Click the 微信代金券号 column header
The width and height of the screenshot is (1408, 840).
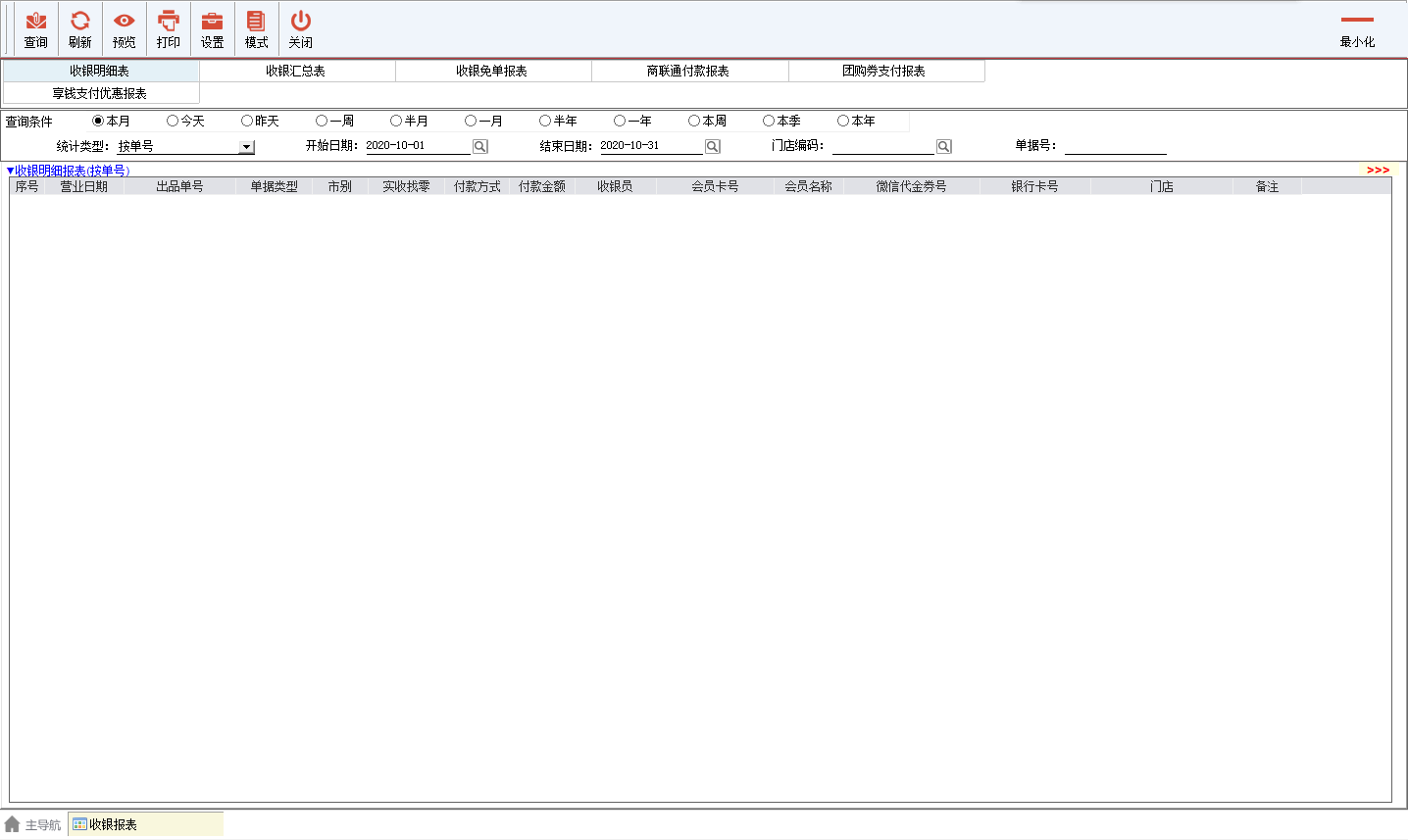(912, 186)
